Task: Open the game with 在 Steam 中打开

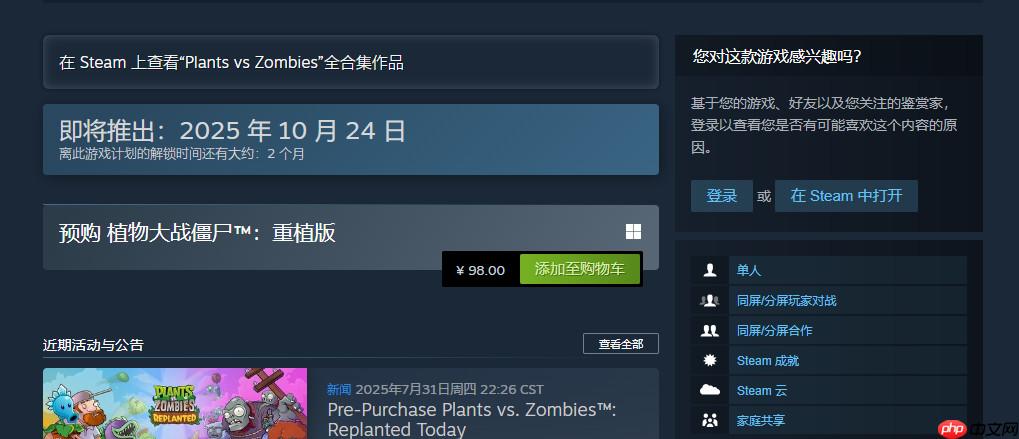Action: click(x=846, y=196)
